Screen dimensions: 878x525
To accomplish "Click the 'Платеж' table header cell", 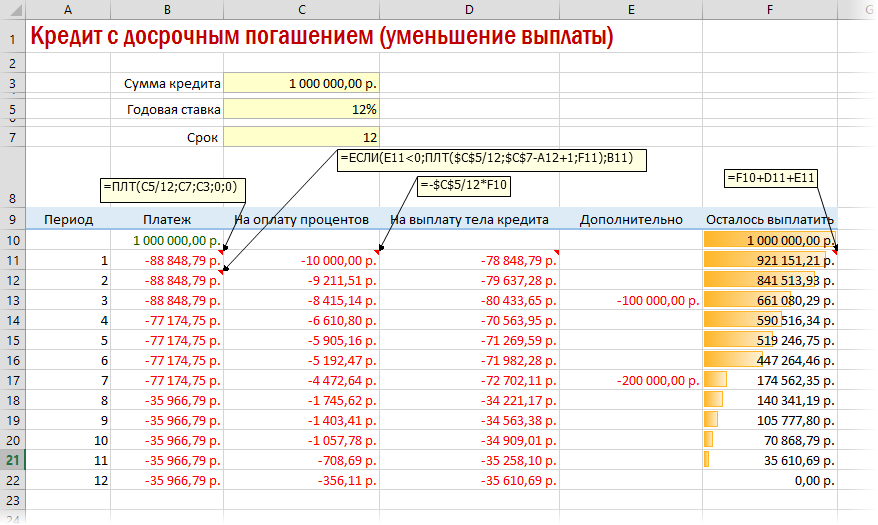I will [x=167, y=219].
